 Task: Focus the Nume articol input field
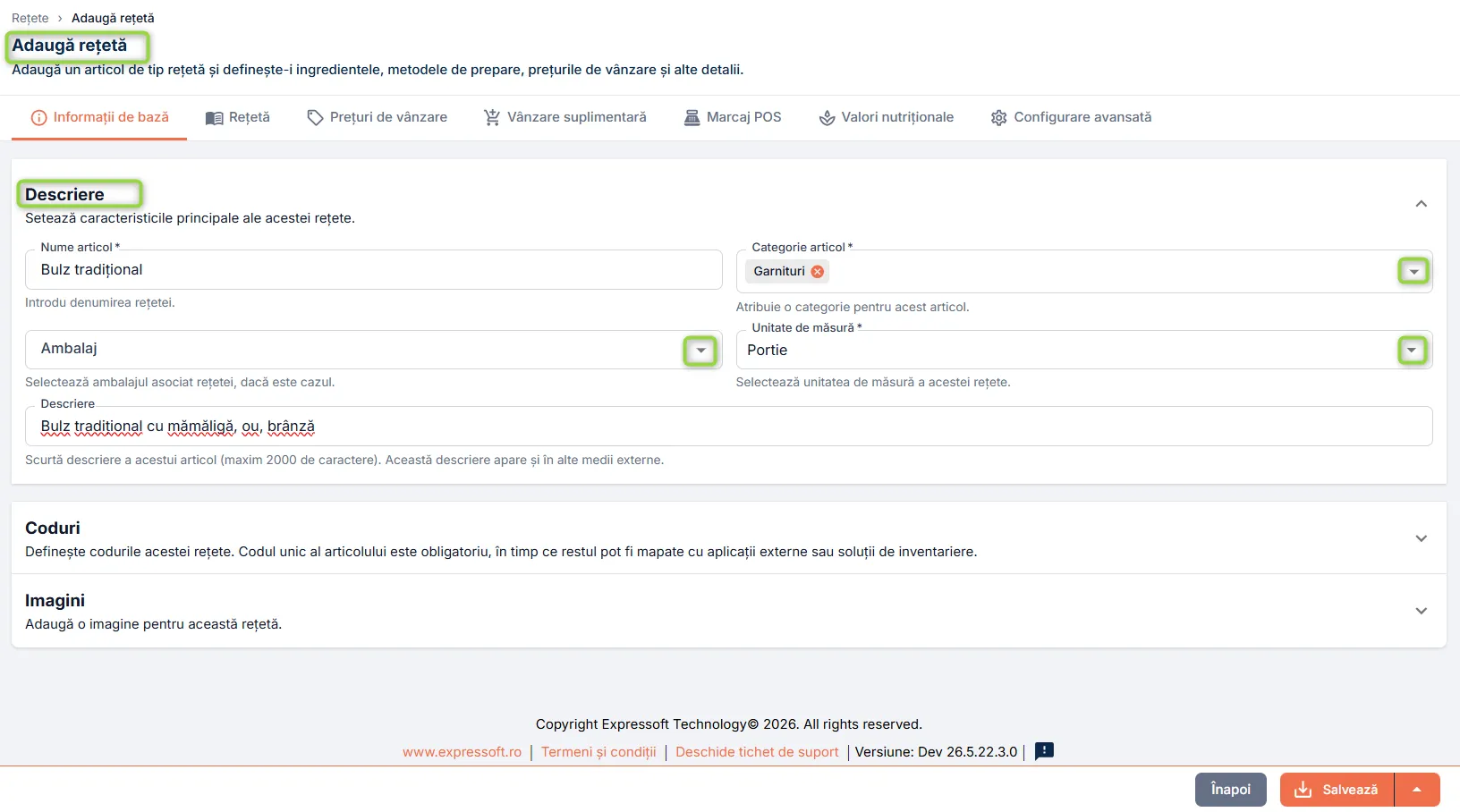[x=373, y=270]
